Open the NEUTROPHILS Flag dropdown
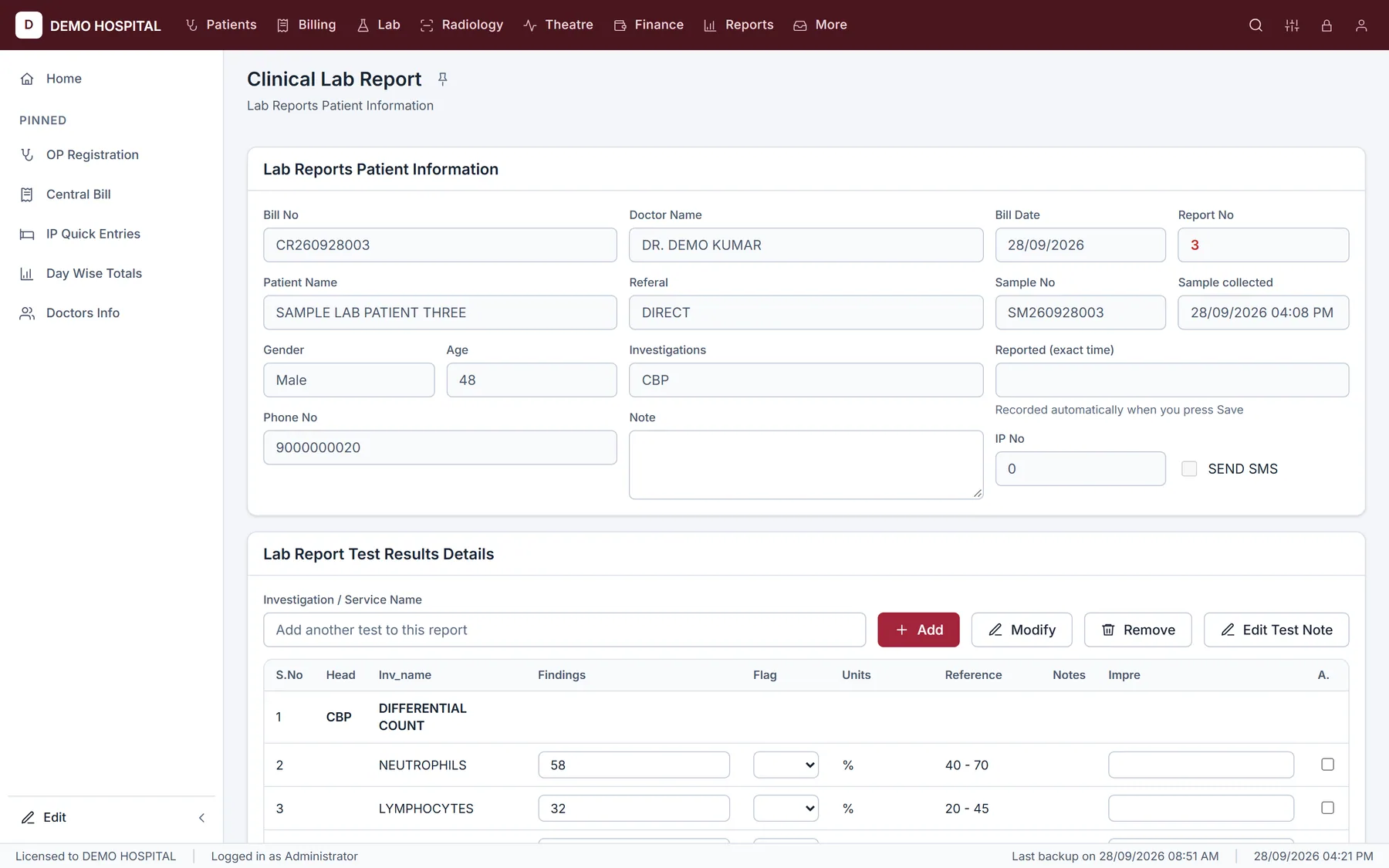 [x=786, y=765]
